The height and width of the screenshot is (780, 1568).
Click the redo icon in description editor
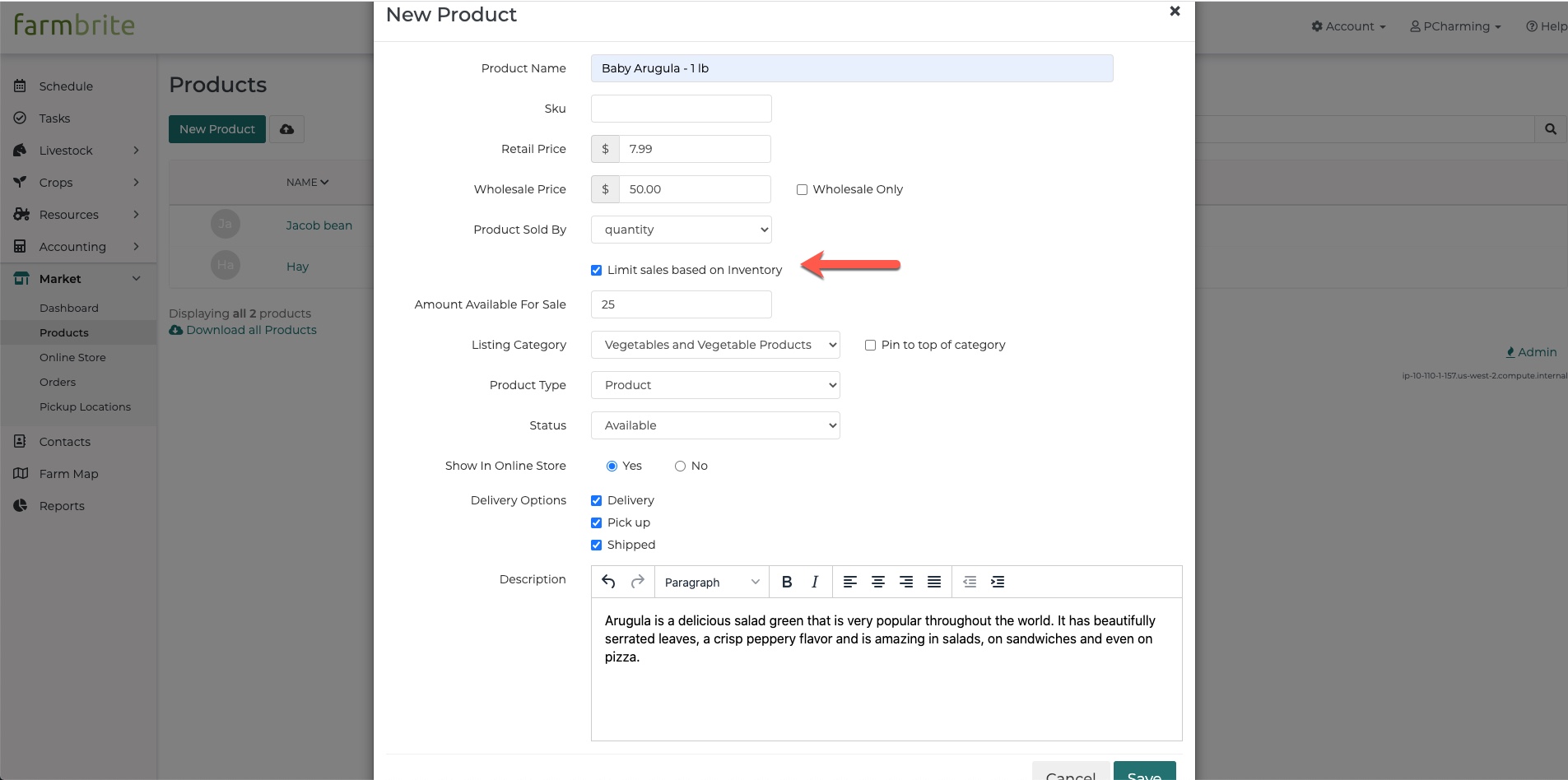(x=637, y=582)
